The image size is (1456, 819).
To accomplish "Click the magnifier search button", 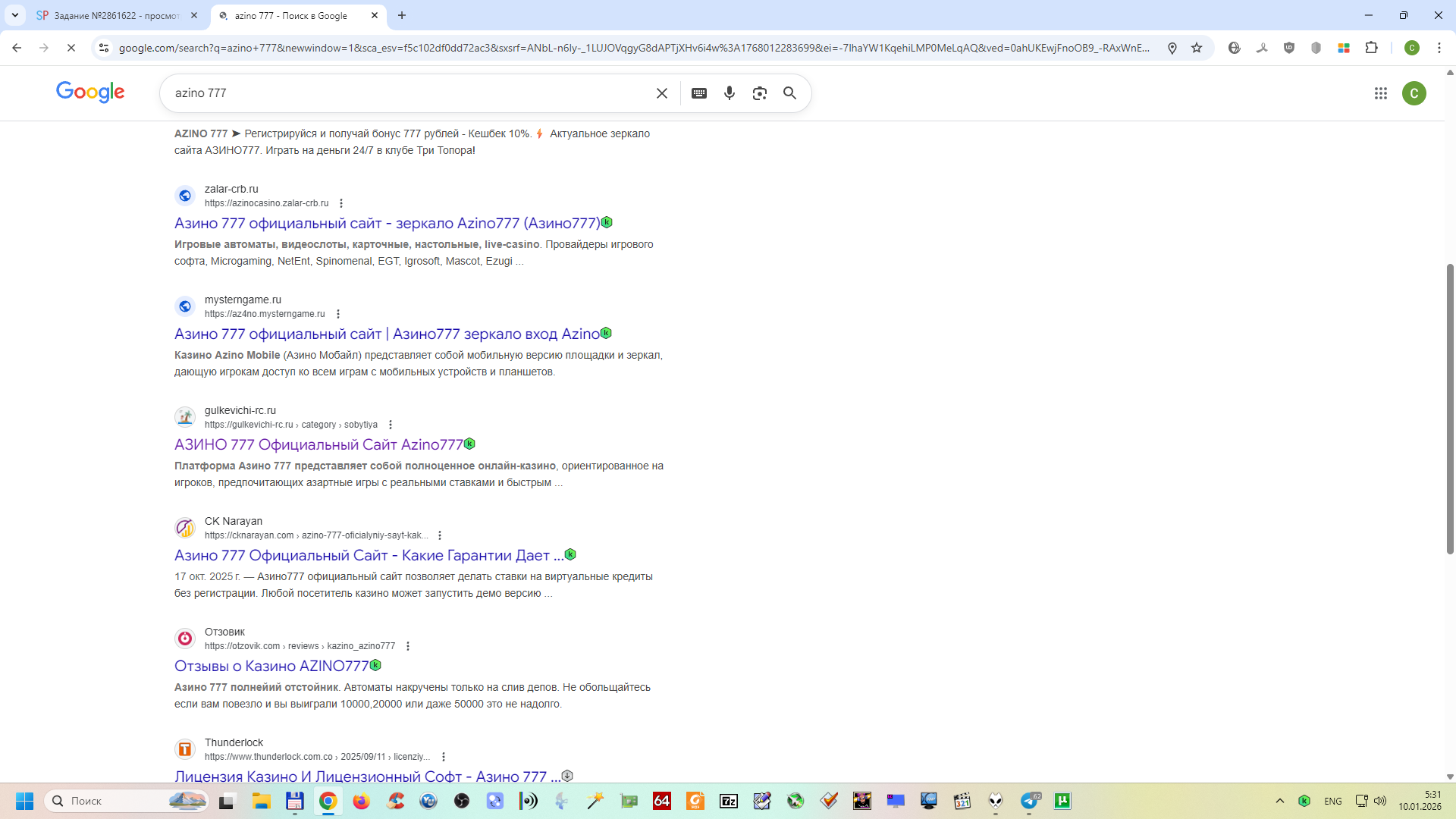I will point(789,93).
